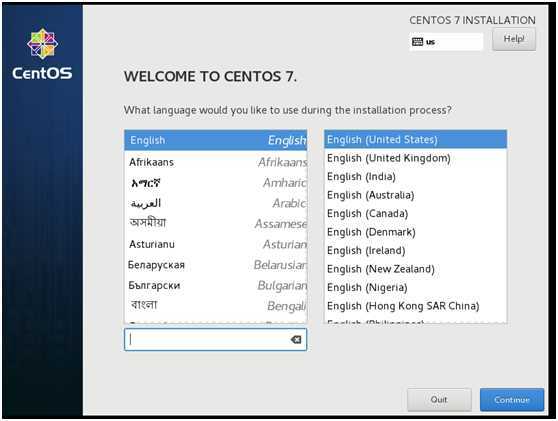The width and height of the screenshot is (558, 421).
Task: Click the keyboard layout icon next to "us"
Action: (417, 42)
